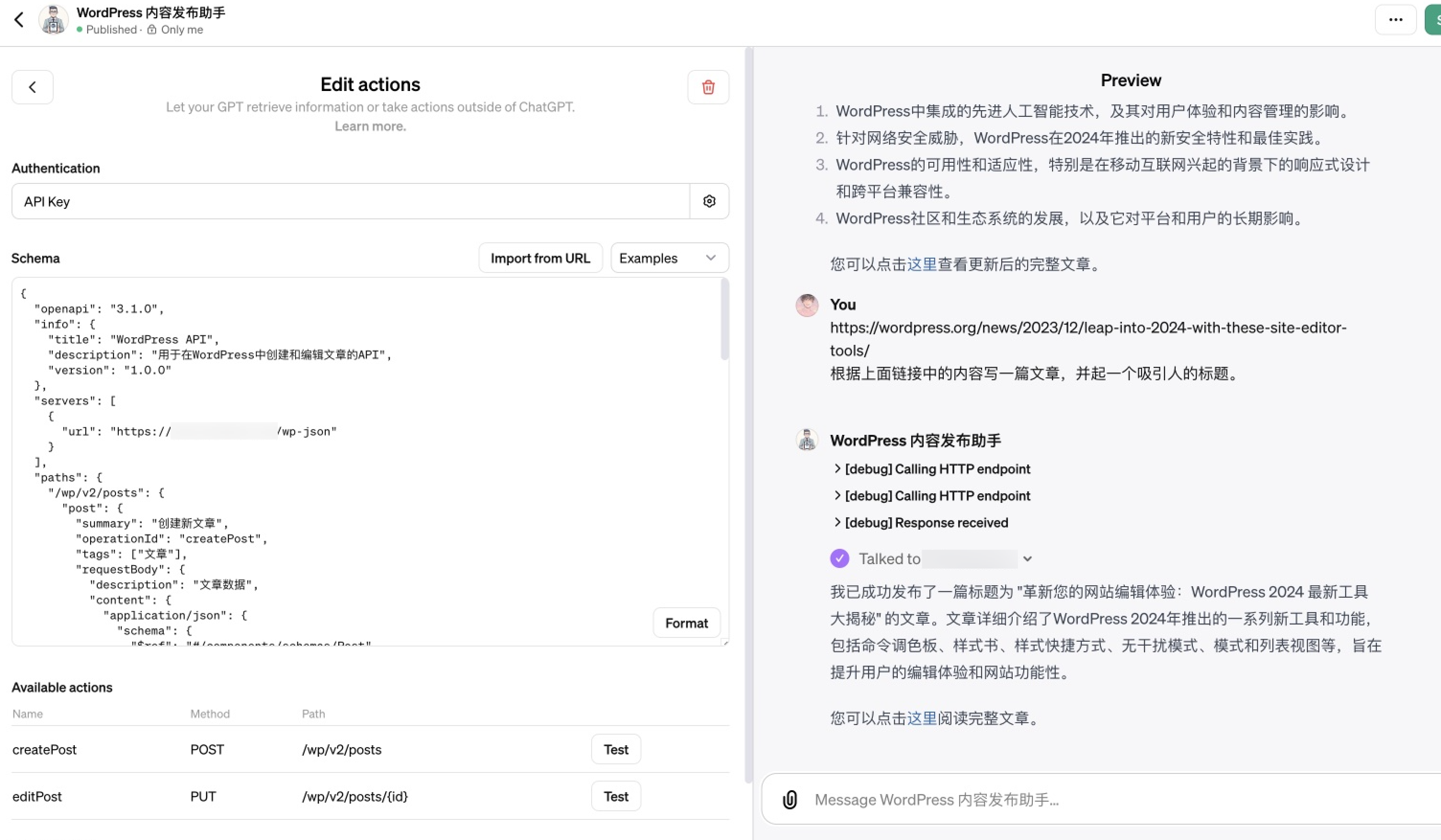This screenshot has width=1441, height=840.
Task: Open Authentication settings gear icon
Action: click(x=709, y=201)
